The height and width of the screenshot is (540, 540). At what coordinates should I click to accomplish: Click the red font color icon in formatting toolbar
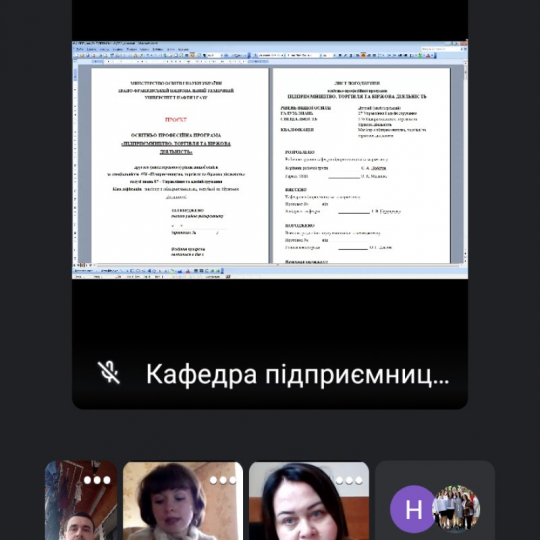(428, 55)
